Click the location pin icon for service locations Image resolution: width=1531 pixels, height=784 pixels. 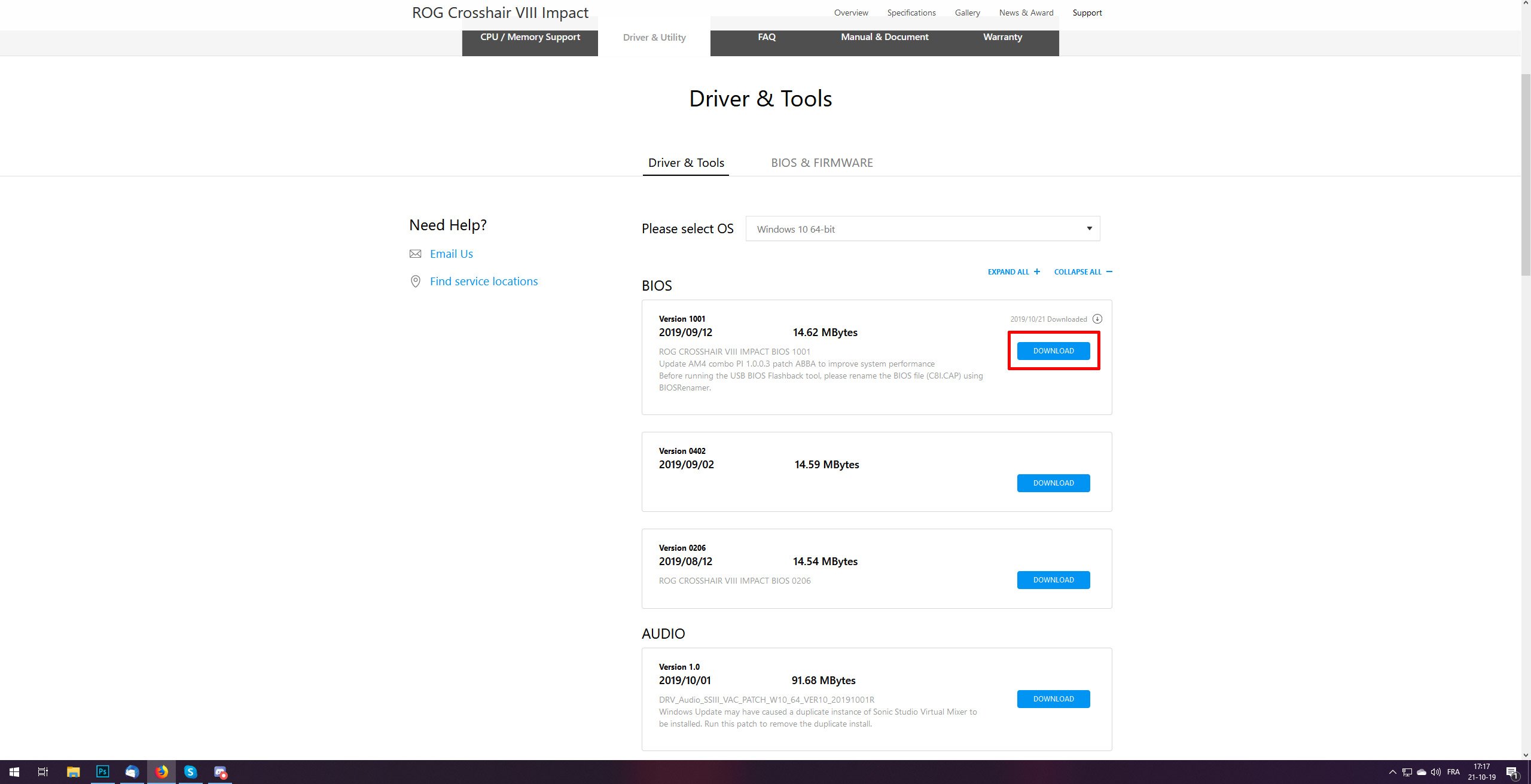[415, 282]
